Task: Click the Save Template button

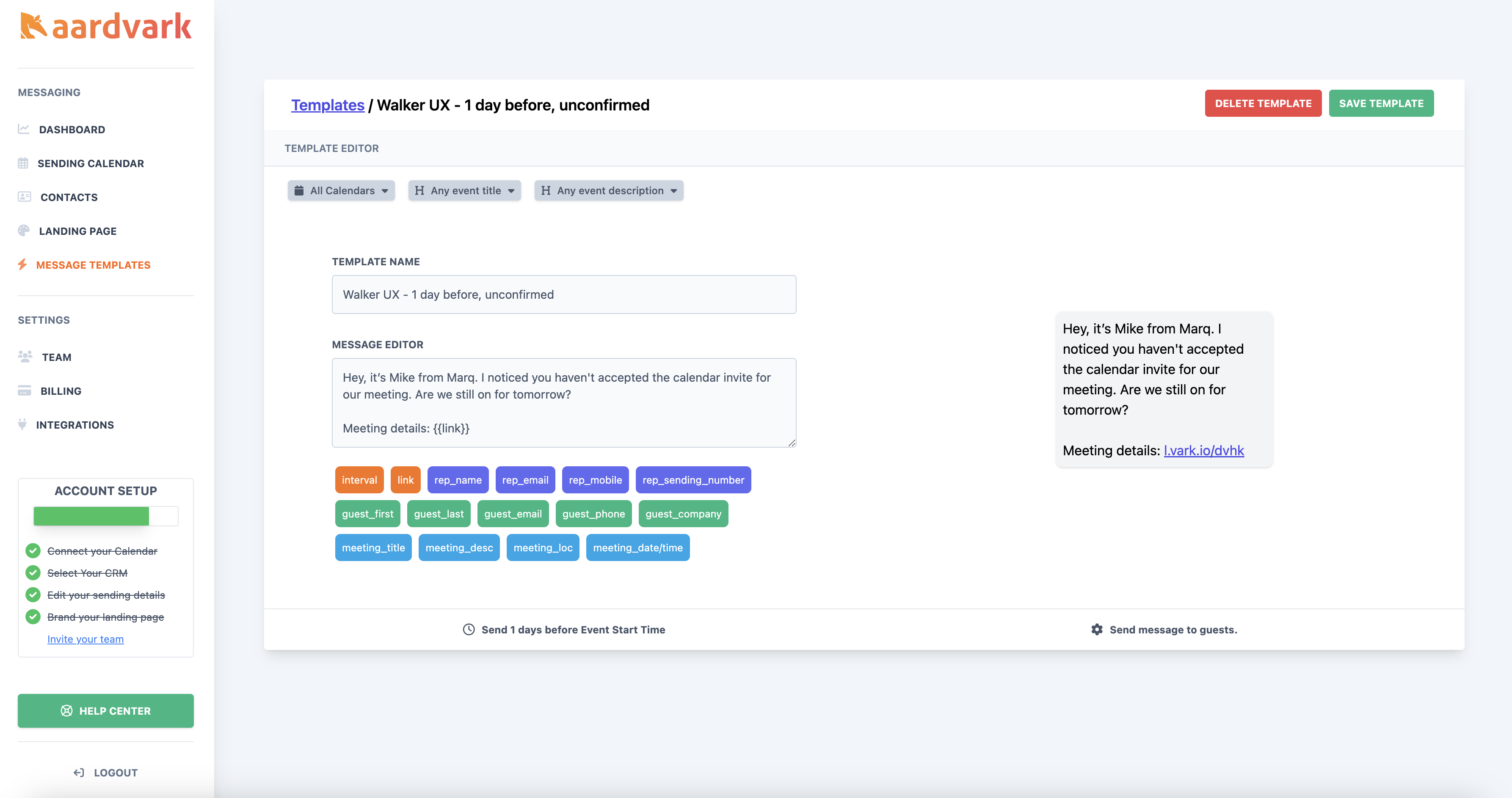Action: click(x=1381, y=103)
